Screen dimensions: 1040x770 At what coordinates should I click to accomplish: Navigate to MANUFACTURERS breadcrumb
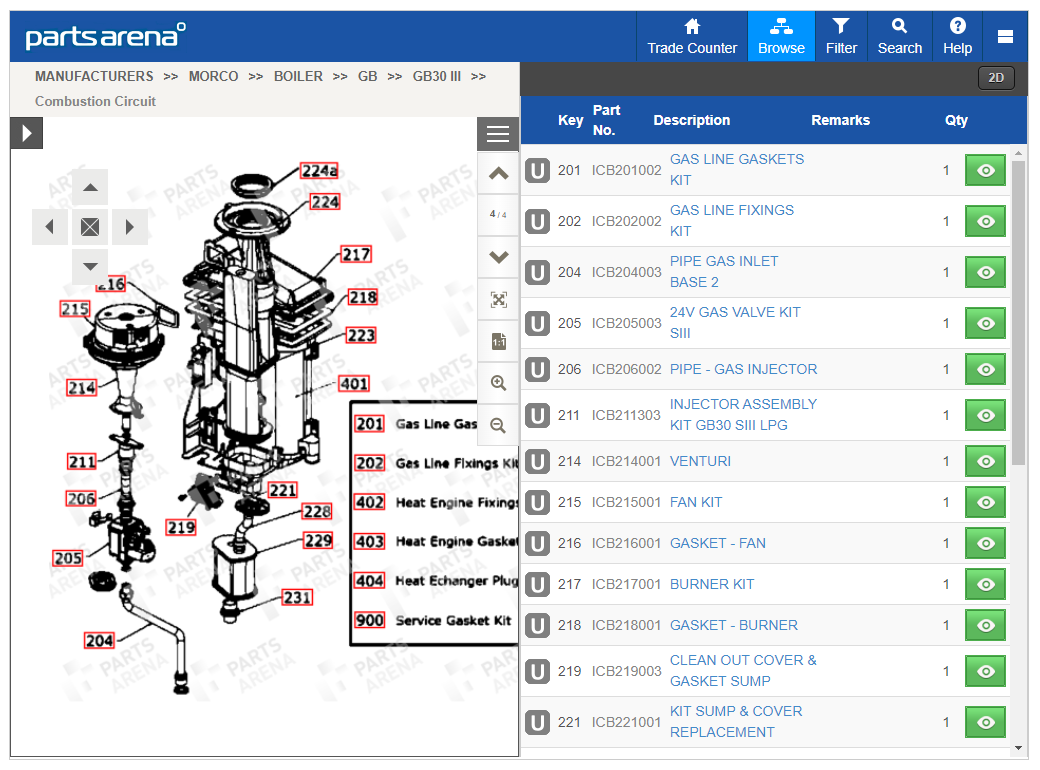click(x=94, y=76)
